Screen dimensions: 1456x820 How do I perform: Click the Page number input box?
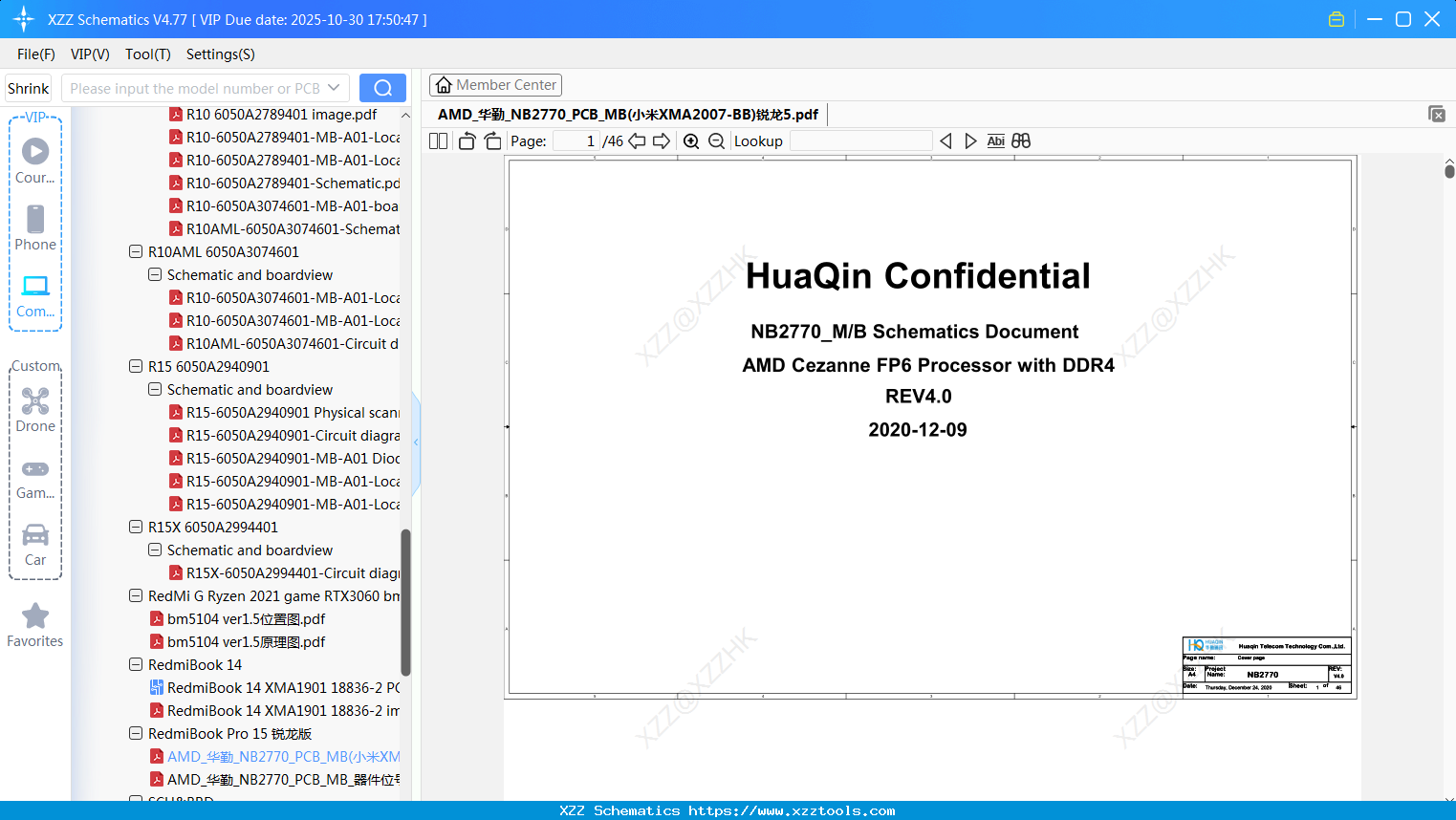pyautogui.click(x=576, y=141)
